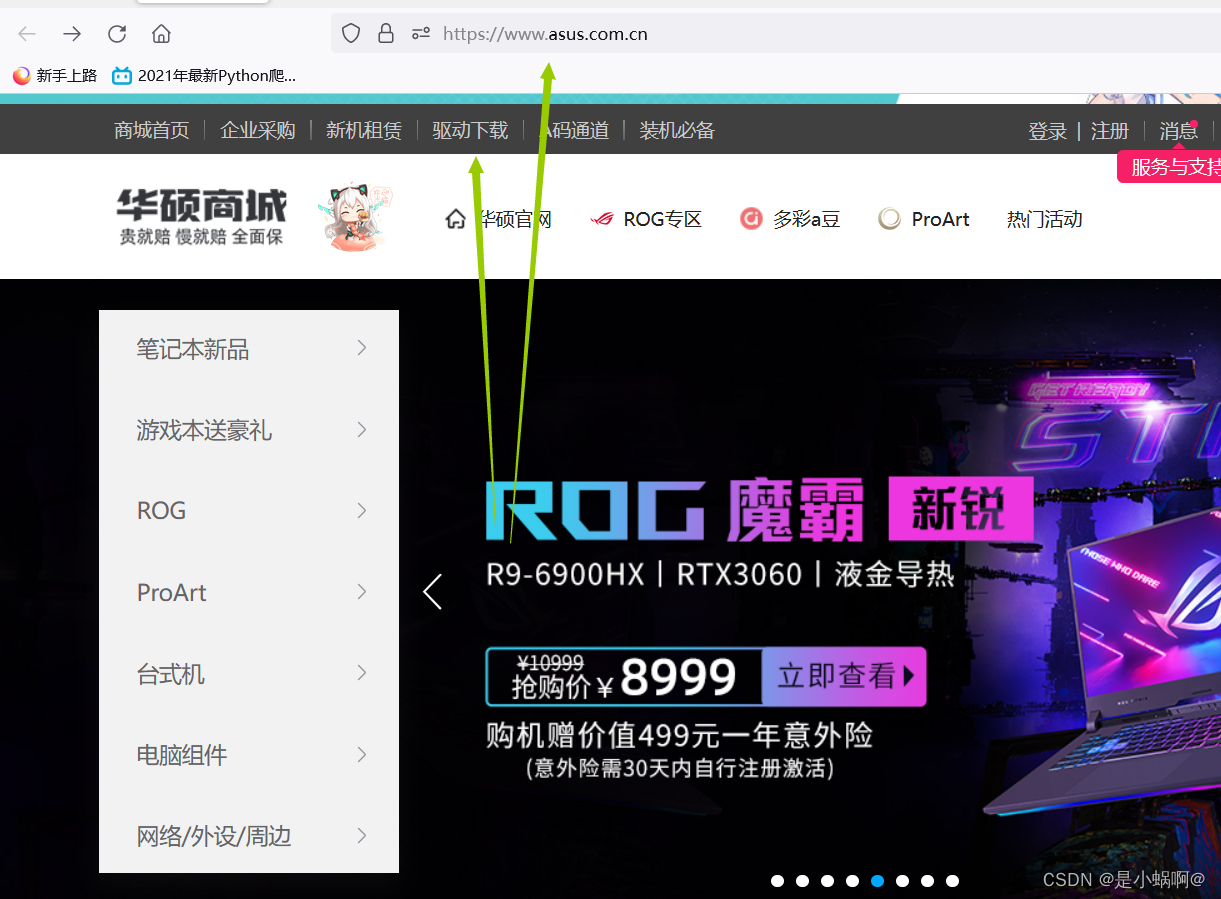The width and height of the screenshot is (1221, 899).
Task: Click the 多彩a豆 circular icon
Action: click(x=751, y=219)
